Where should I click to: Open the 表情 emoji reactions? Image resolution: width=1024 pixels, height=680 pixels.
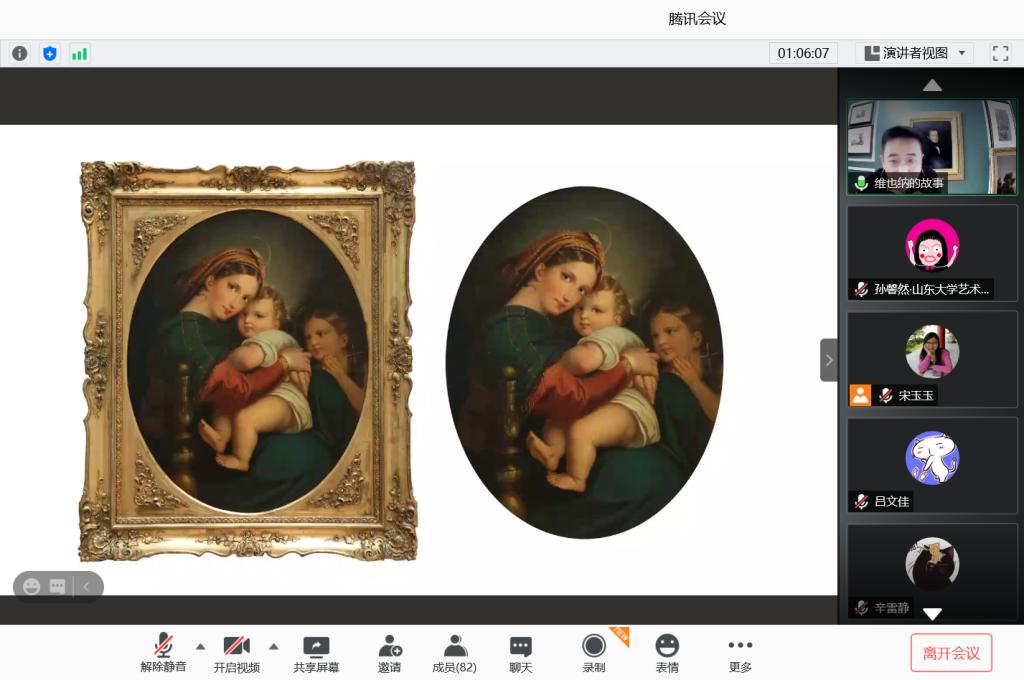[x=667, y=653]
